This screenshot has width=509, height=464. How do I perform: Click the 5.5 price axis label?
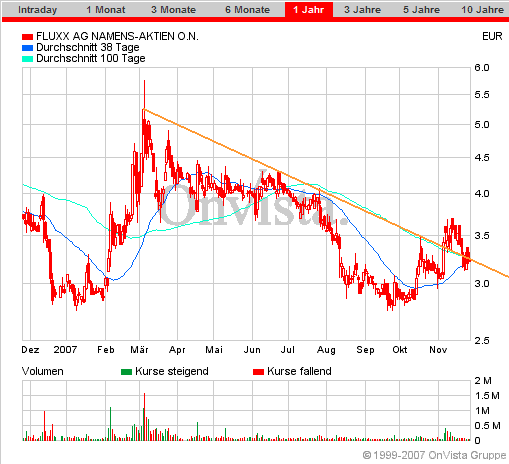click(482, 95)
